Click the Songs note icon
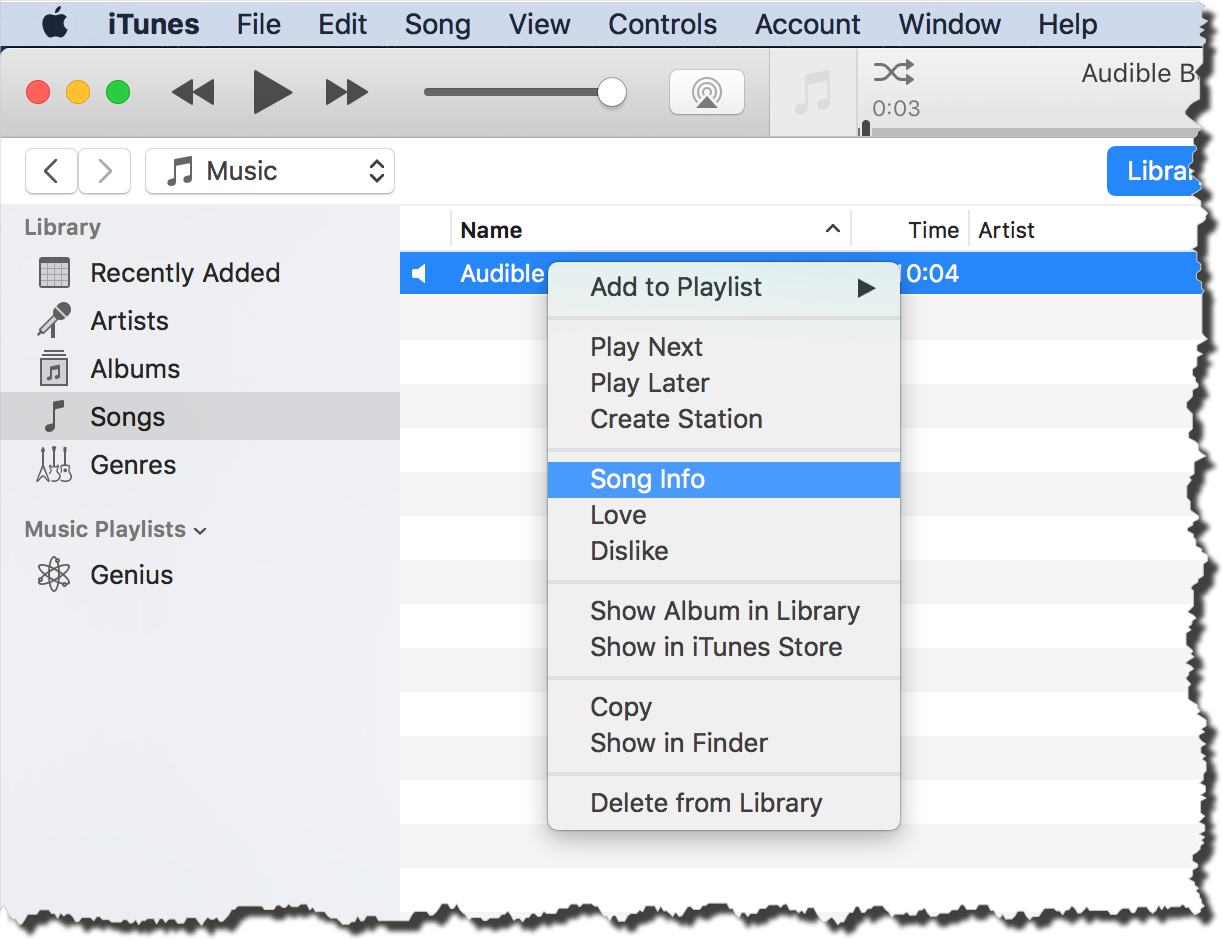Screen dimensions: 1222x940 pyautogui.click(x=54, y=417)
